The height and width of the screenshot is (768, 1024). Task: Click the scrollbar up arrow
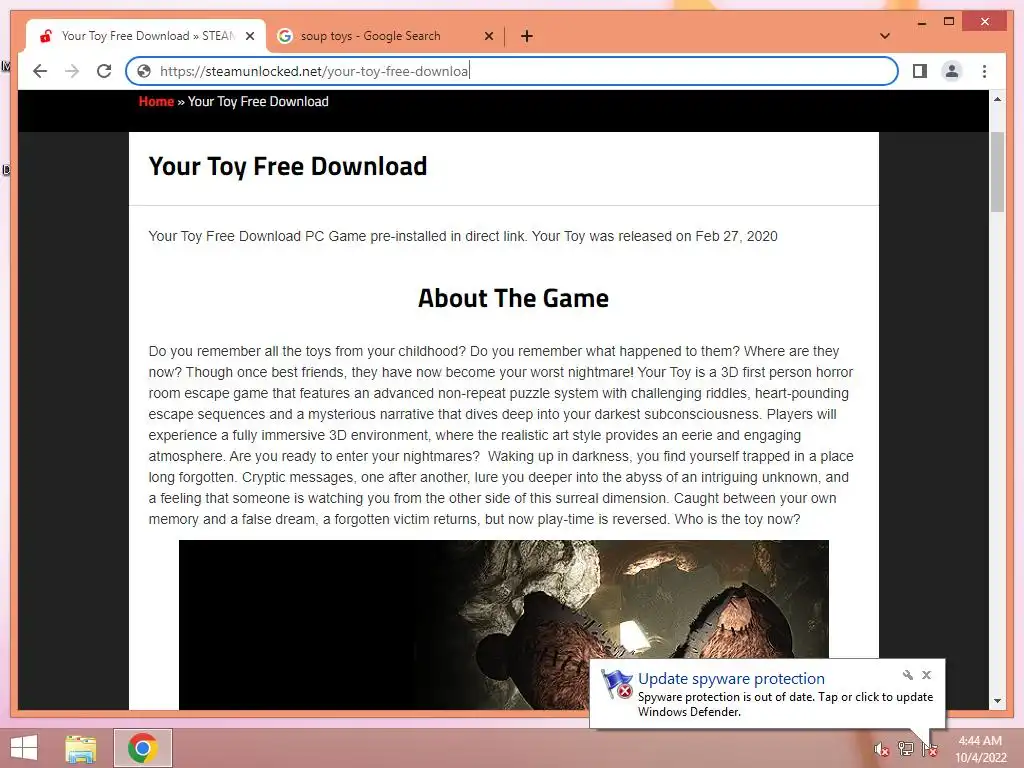[x=997, y=99]
